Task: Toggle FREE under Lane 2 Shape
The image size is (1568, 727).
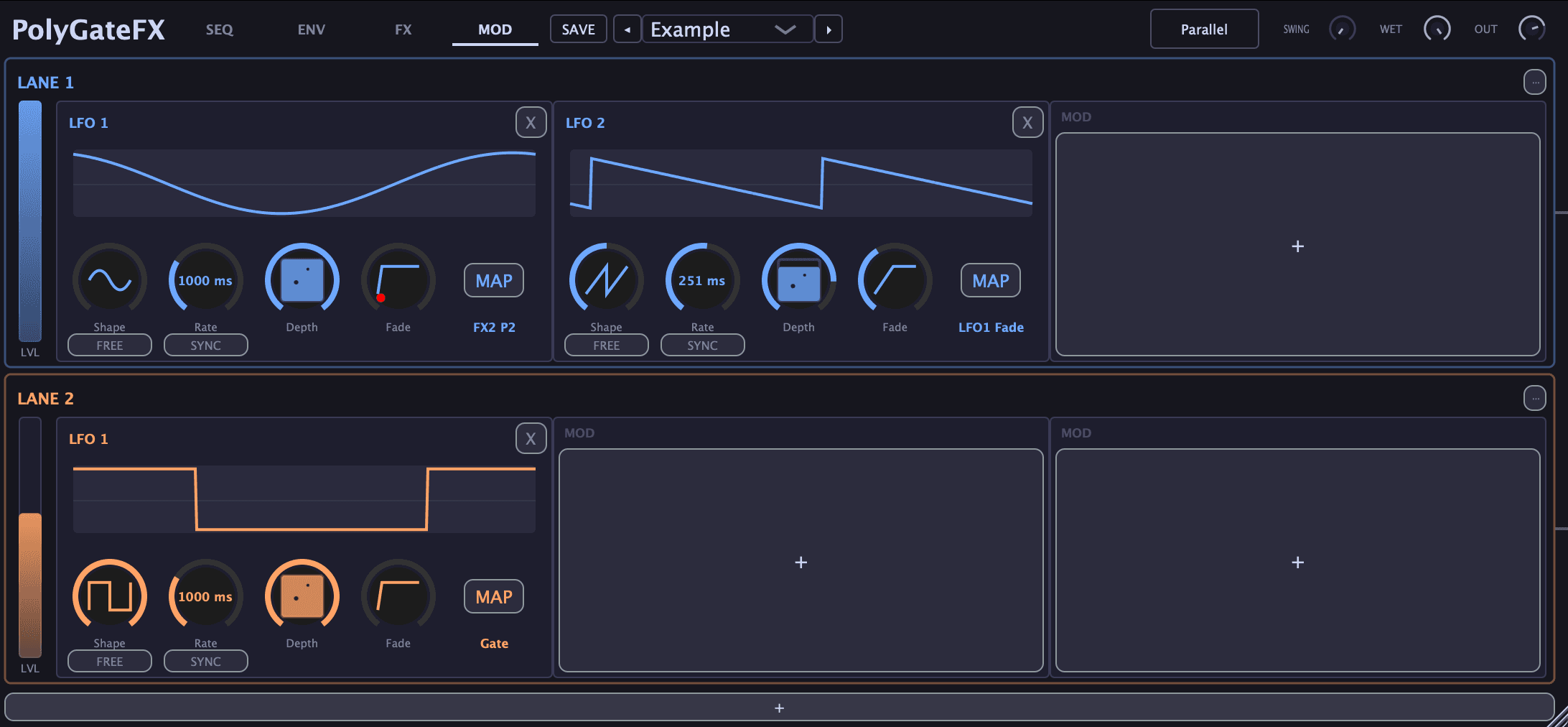Action: [110, 662]
